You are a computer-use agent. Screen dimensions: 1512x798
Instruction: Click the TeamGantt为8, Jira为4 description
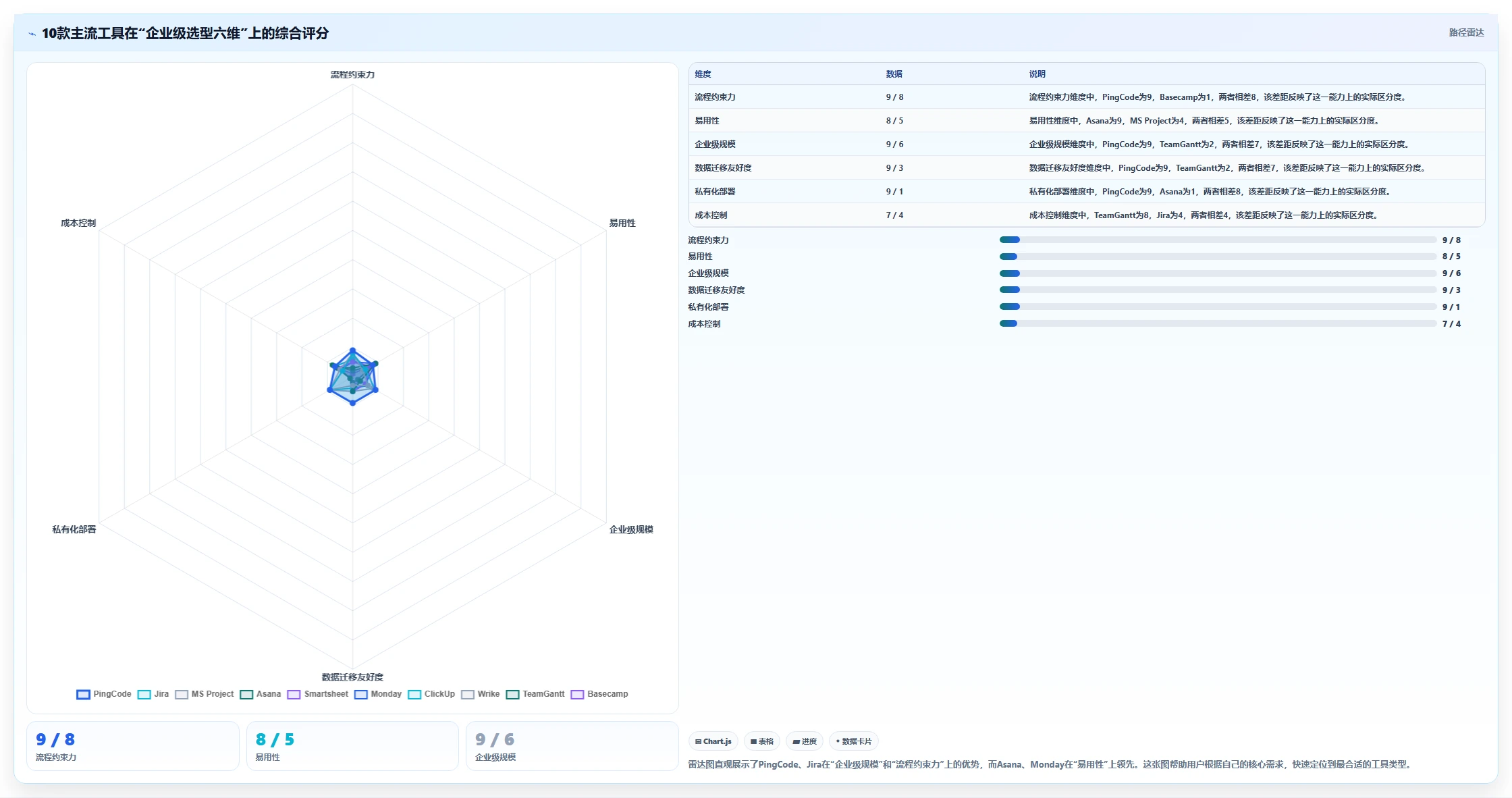pyautogui.click(x=1204, y=215)
